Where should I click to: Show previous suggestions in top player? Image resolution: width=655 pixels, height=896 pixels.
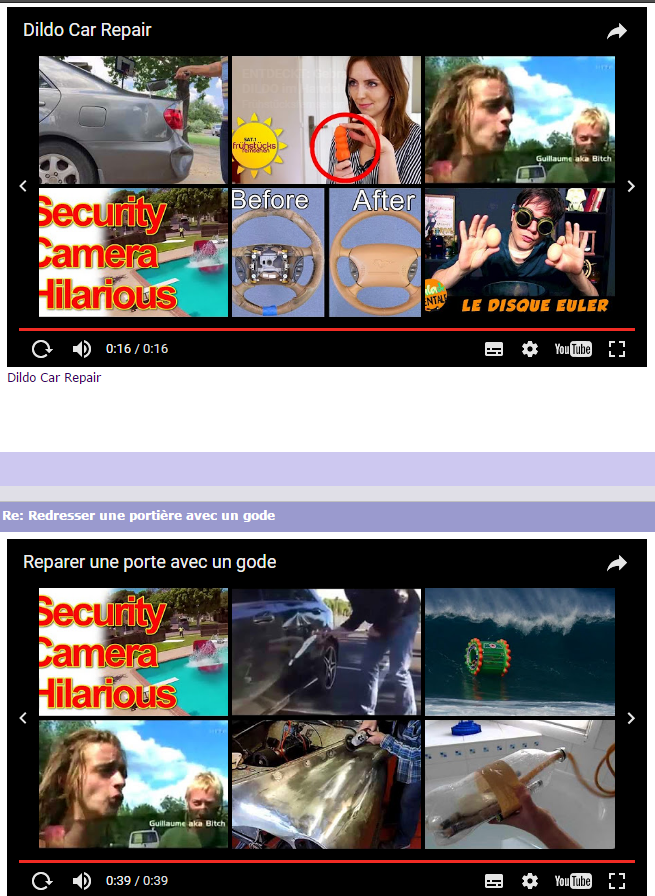pyautogui.click(x=24, y=186)
